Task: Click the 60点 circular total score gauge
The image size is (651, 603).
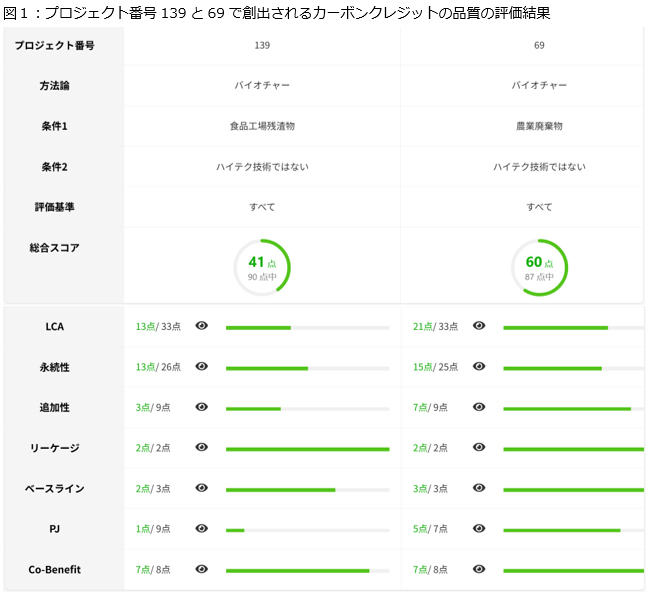Action: tap(539, 267)
